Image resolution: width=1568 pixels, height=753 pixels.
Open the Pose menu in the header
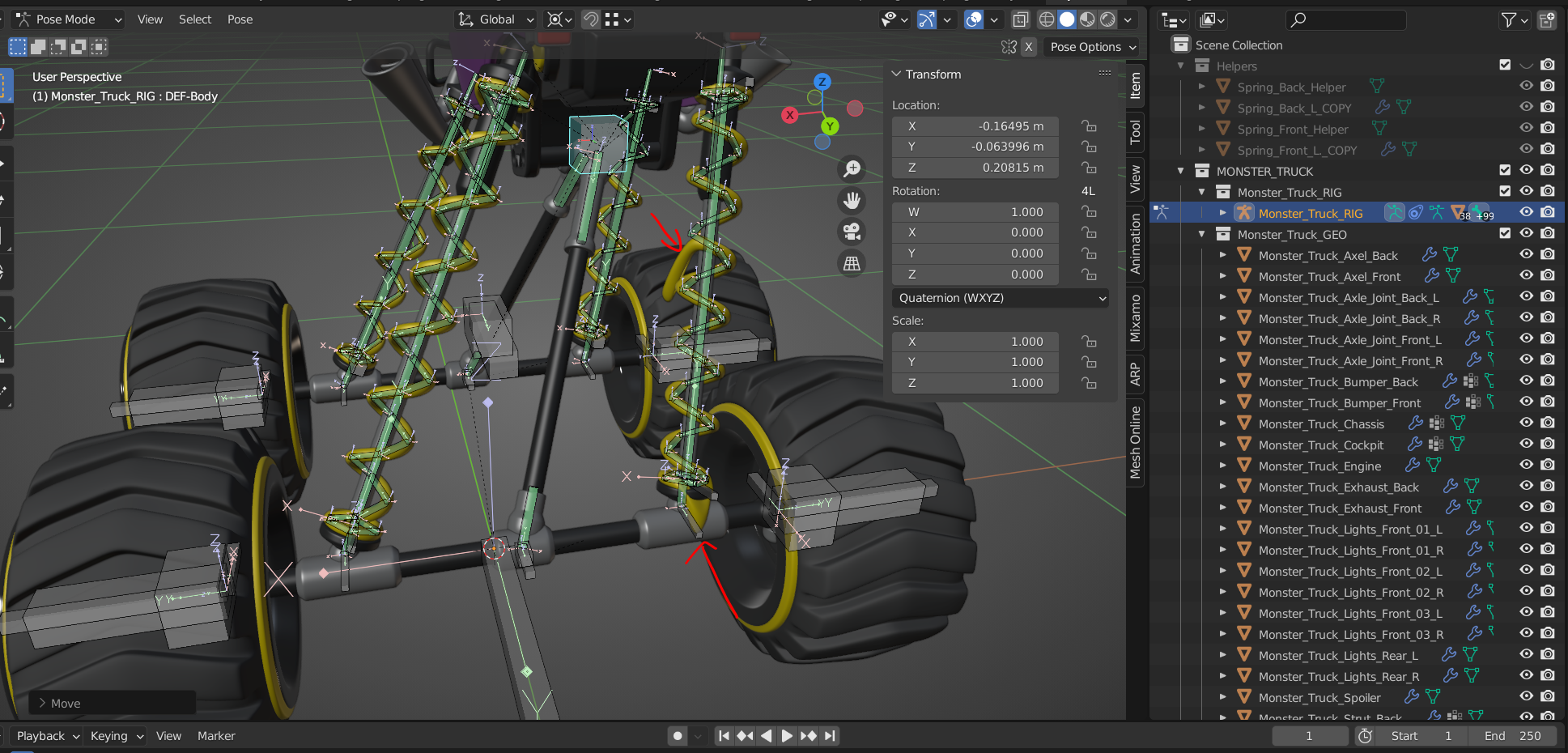(x=240, y=19)
